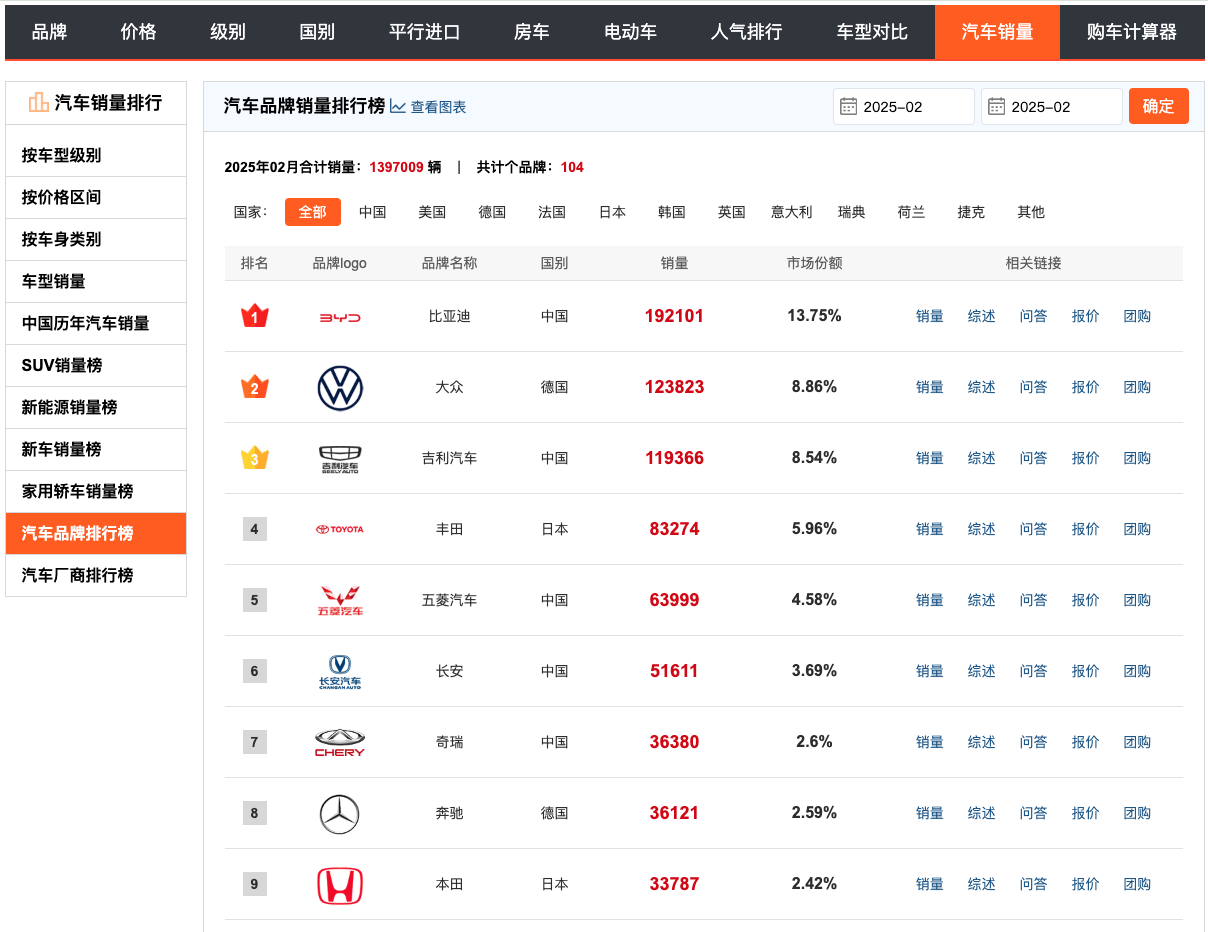The image size is (1208, 932).
Task: Filter brands by 美国
Action: click(432, 212)
